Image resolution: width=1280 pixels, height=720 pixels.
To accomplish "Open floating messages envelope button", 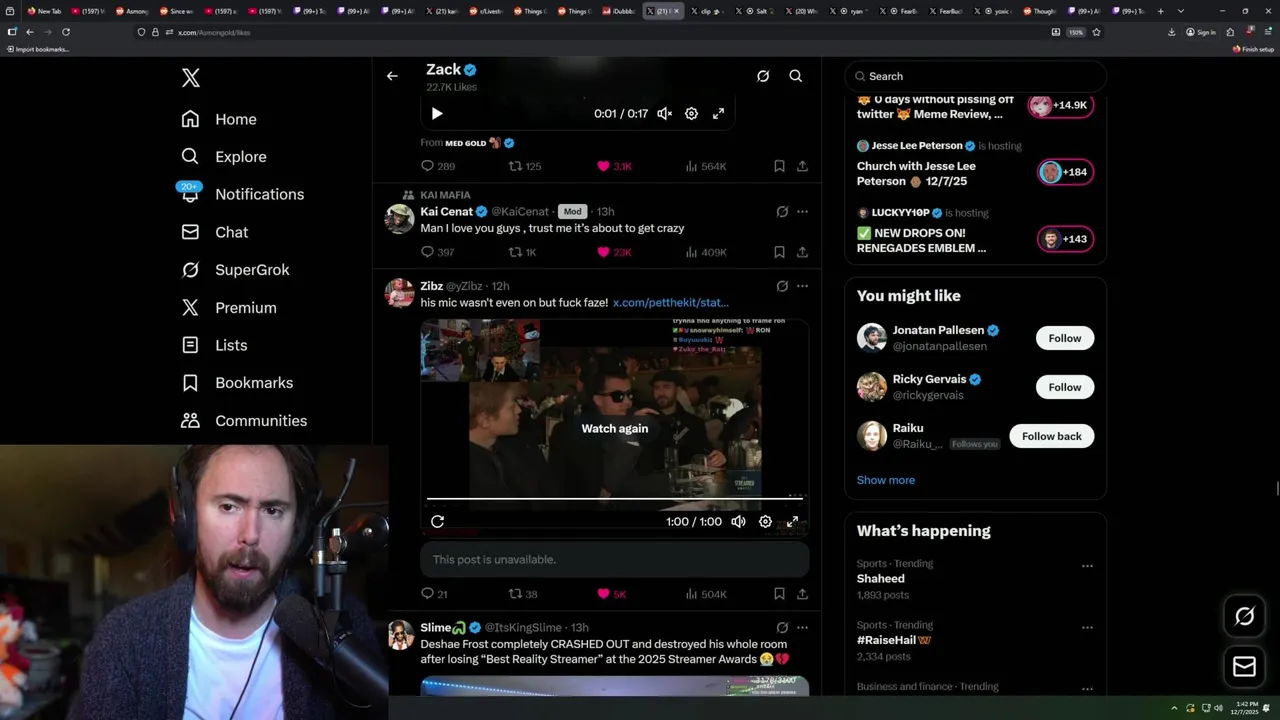I will pos(1244,667).
